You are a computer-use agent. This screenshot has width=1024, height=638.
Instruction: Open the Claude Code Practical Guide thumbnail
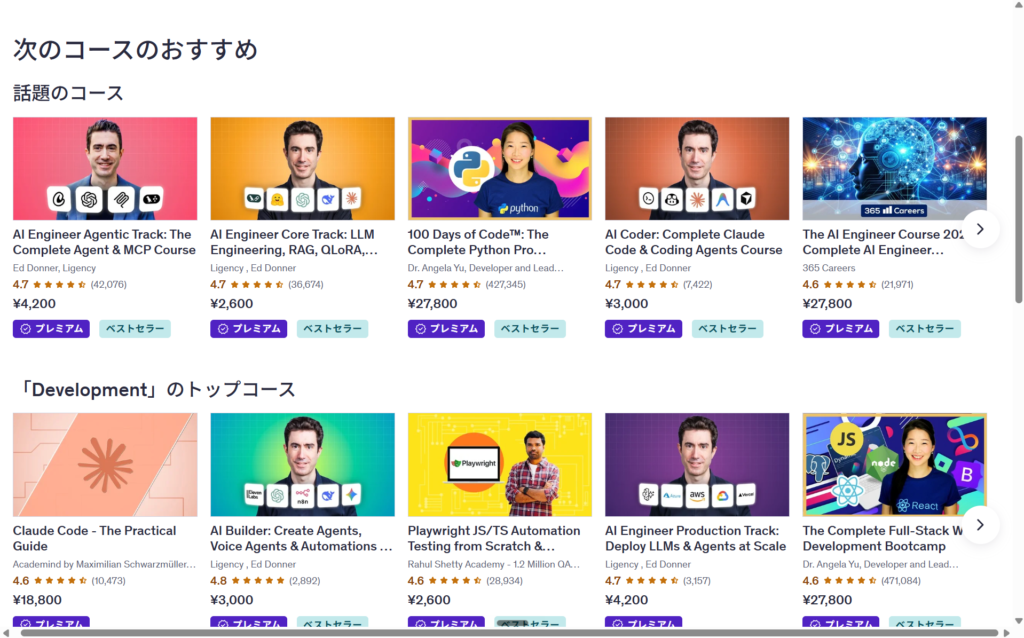[x=105, y=464]
